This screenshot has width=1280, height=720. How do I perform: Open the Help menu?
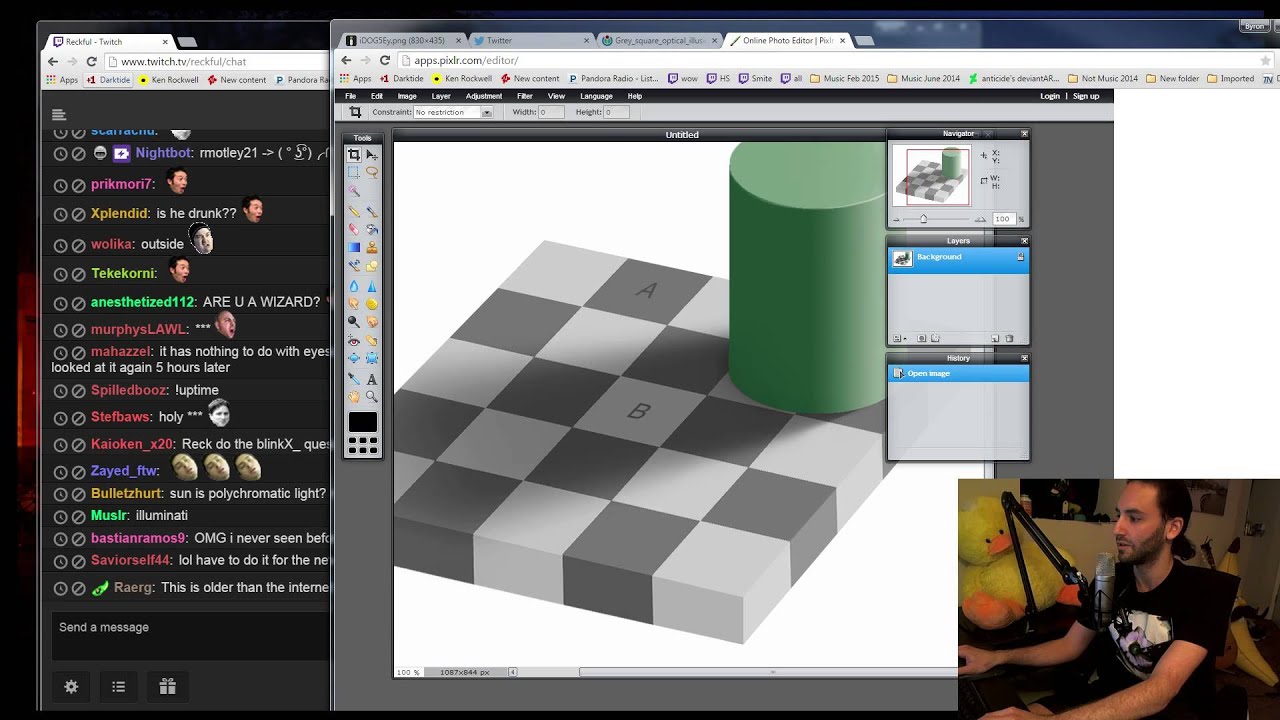(x=635, y=96)
